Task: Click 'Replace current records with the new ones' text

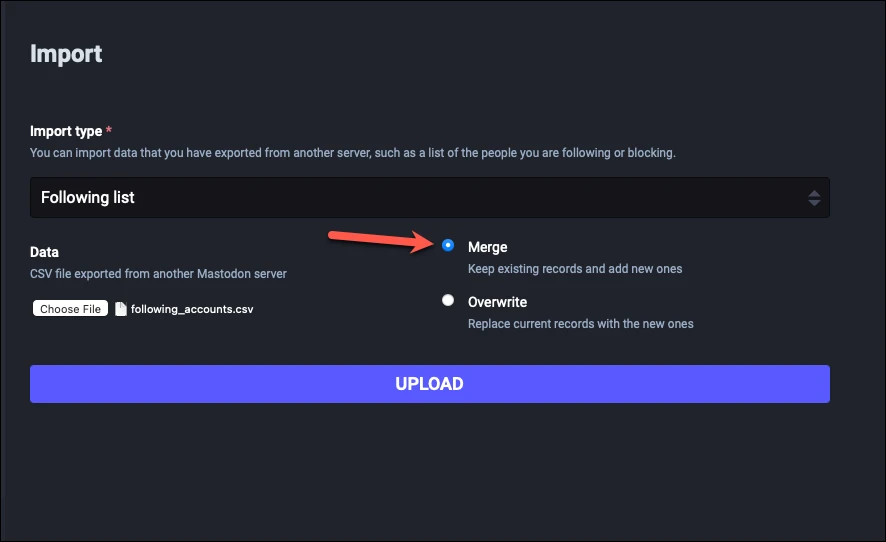Action: pyautogui.click(x=580, y=324)
